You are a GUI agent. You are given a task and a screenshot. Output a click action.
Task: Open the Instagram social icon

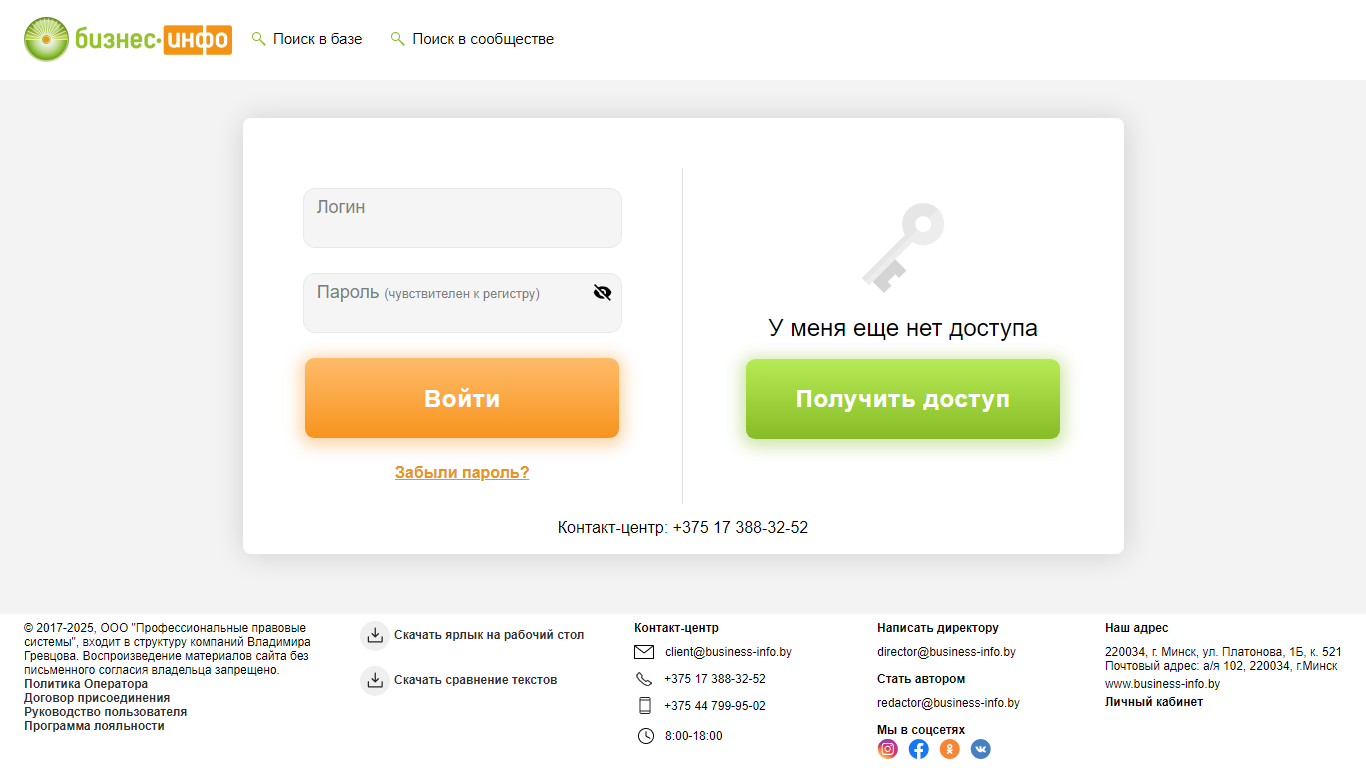coord(888,749)
